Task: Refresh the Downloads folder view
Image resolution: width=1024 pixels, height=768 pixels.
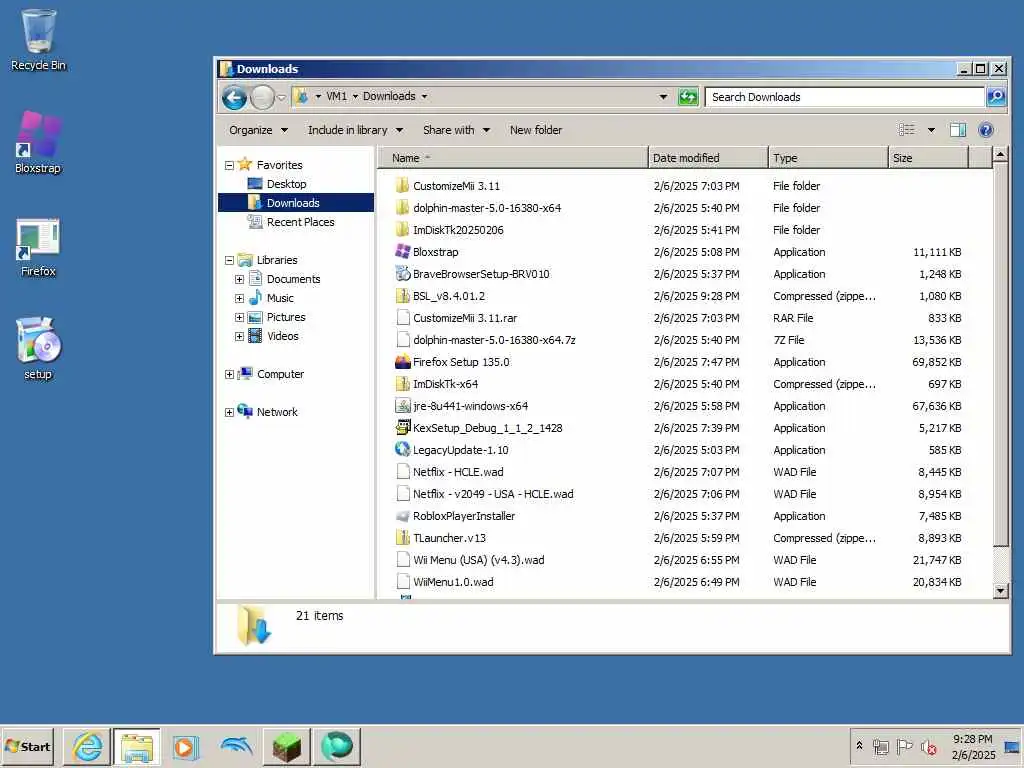Action: coord(688,97)
